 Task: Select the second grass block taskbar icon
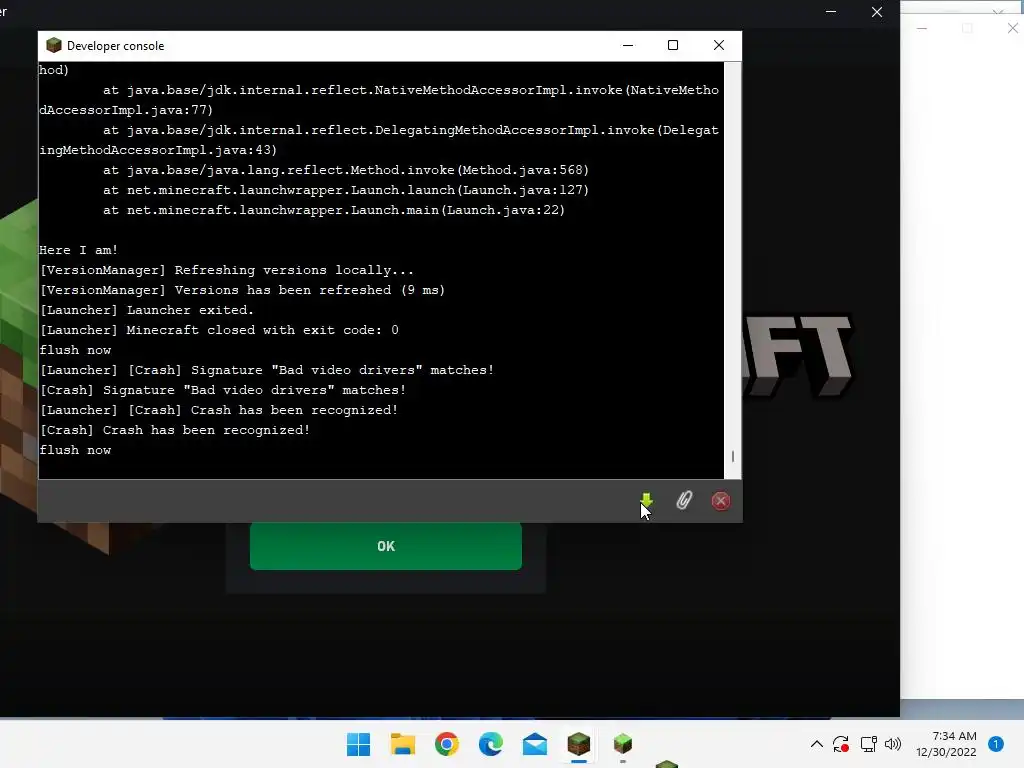[x=623, y=744]
